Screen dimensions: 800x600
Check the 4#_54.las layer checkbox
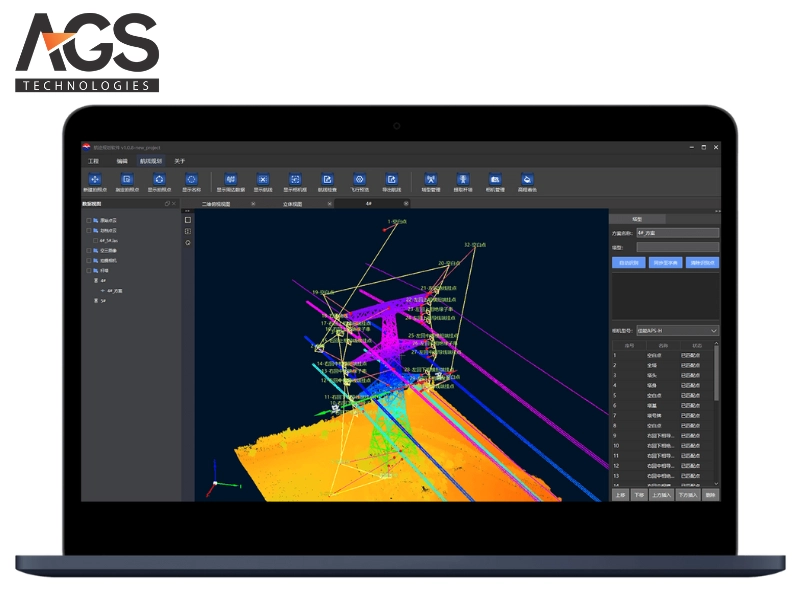point(95,241)
